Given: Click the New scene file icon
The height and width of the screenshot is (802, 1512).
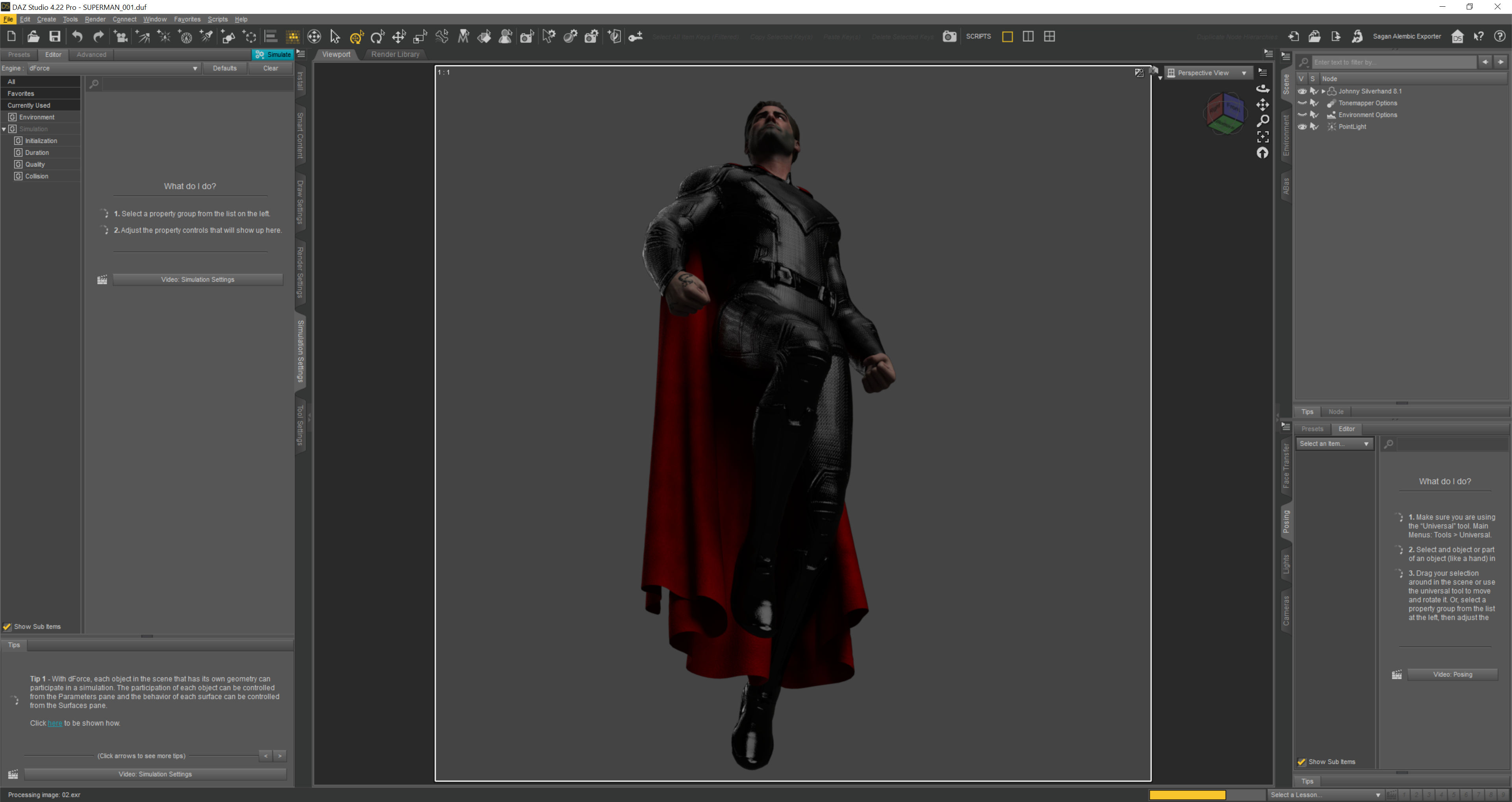Looking at the screenshot, I should pos(11,36).
